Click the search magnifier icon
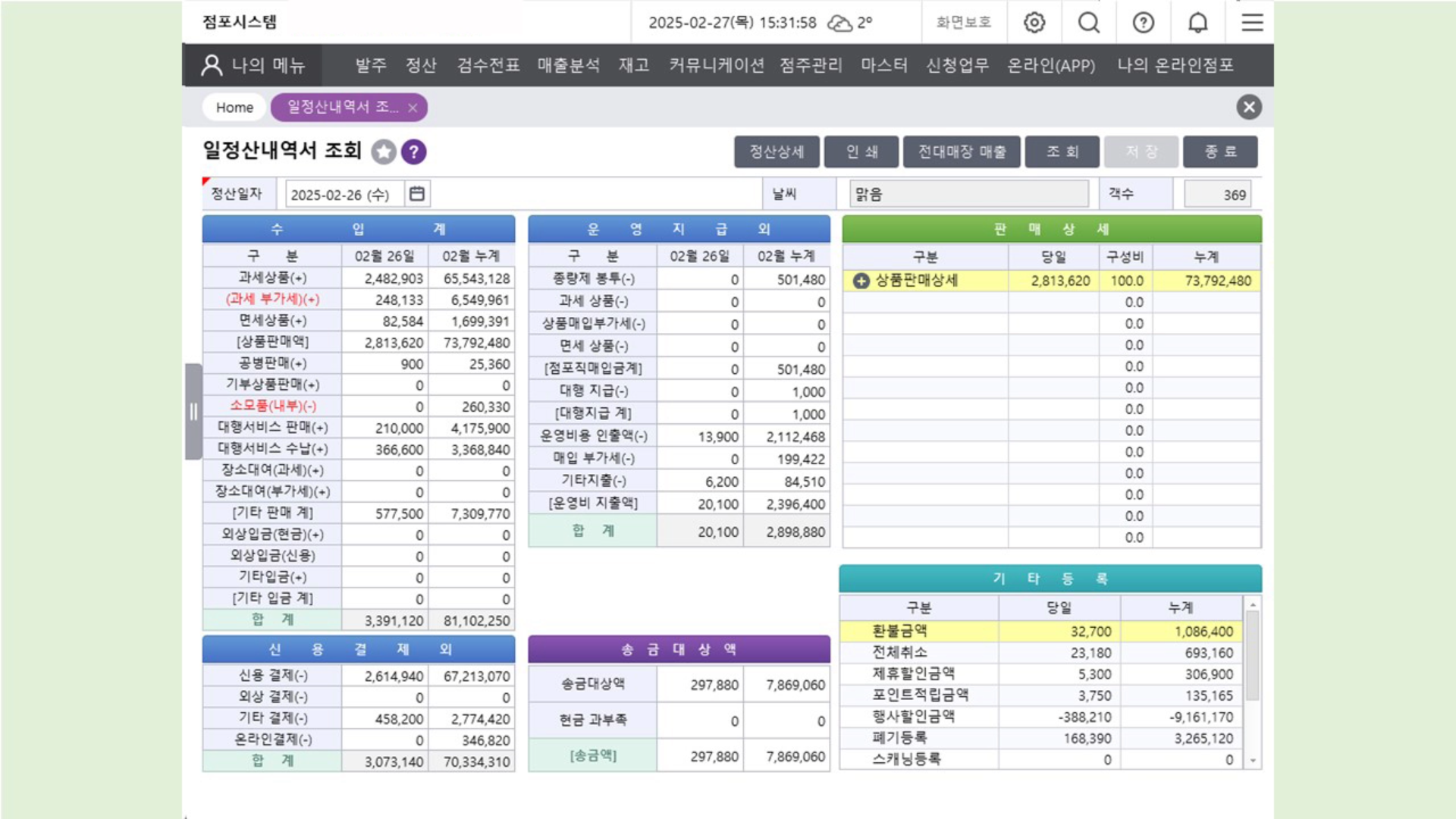The image size is (1456, 819). click(x=1089, y=23)
